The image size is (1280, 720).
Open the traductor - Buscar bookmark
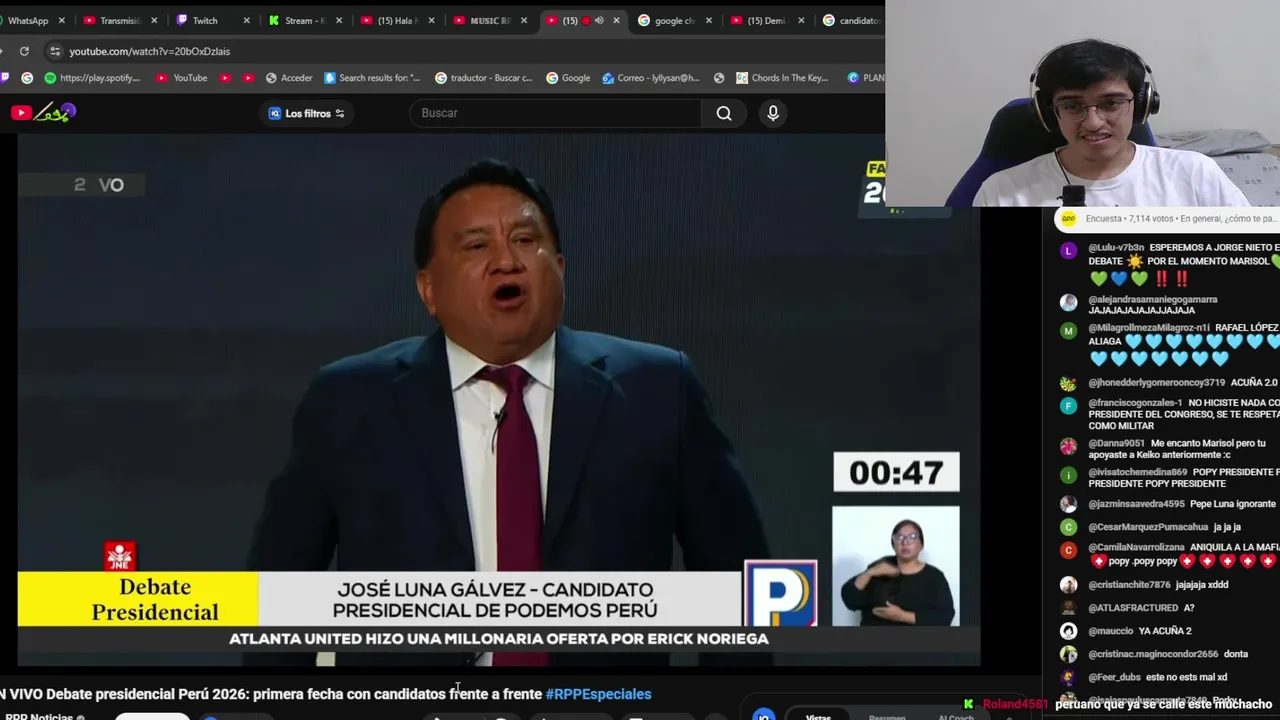(x=484, y=78)
